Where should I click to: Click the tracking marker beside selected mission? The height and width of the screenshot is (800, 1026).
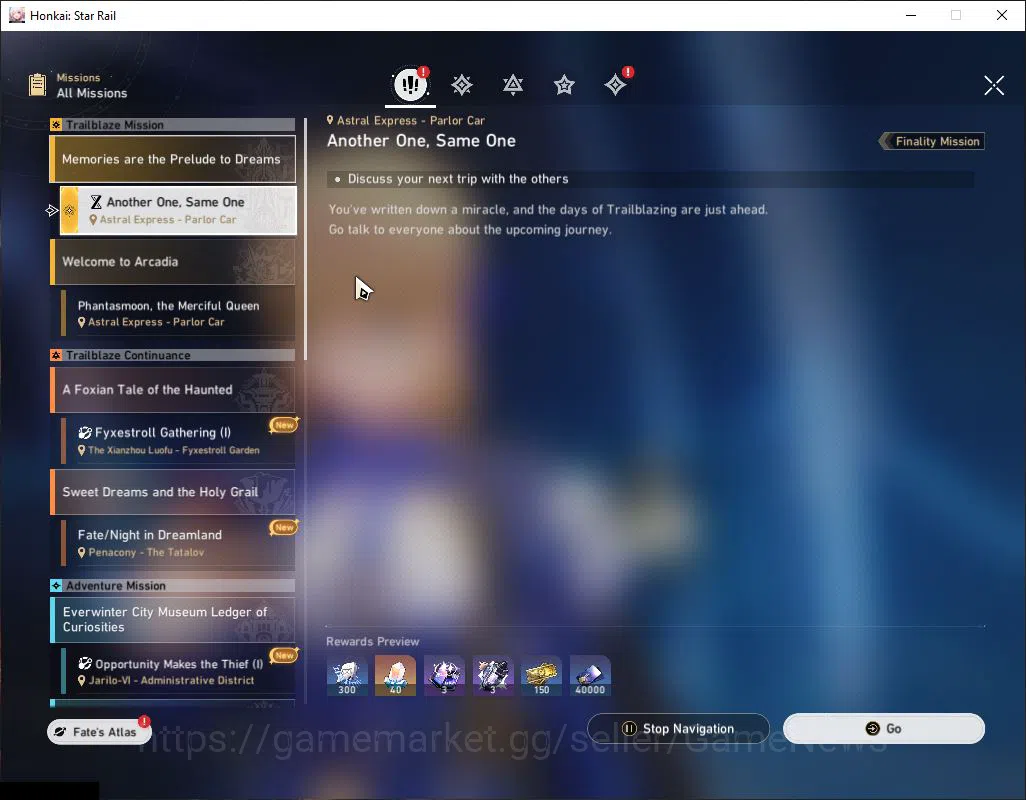52,211
